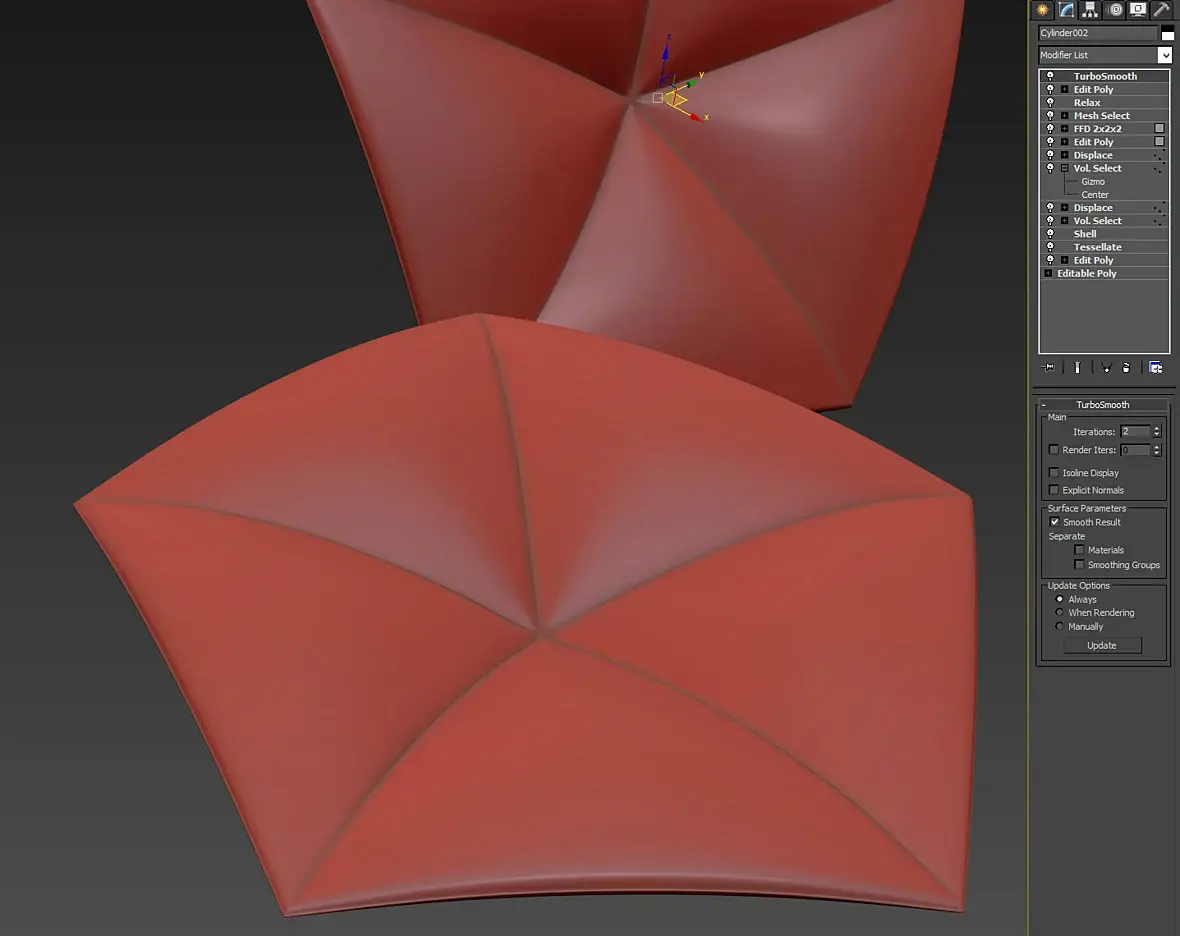Select the Always update option
The width and height of the screenshot is (1180, 936).
pyautogui.click(x=1060, y=599)
